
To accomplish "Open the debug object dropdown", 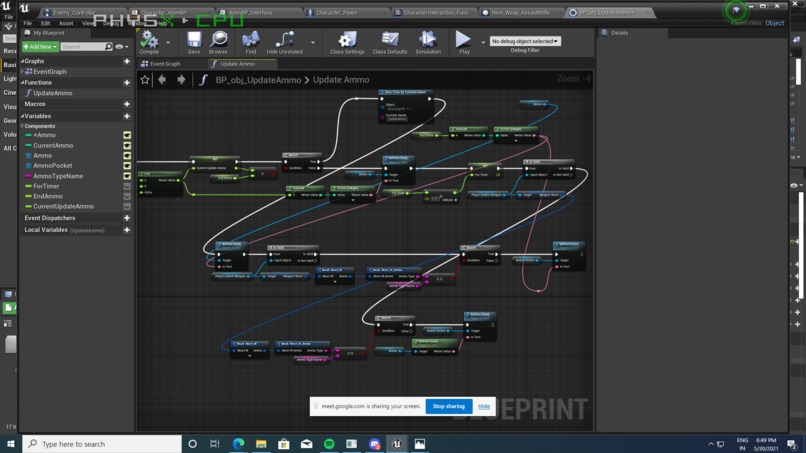I will coord(525,41).
